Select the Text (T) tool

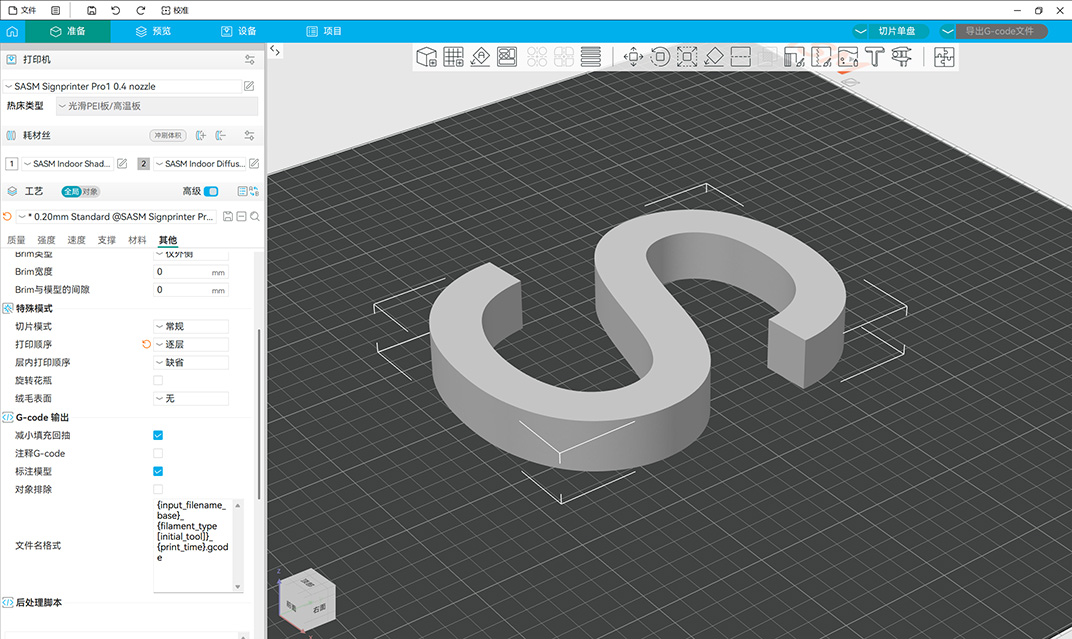coord(875,57)
